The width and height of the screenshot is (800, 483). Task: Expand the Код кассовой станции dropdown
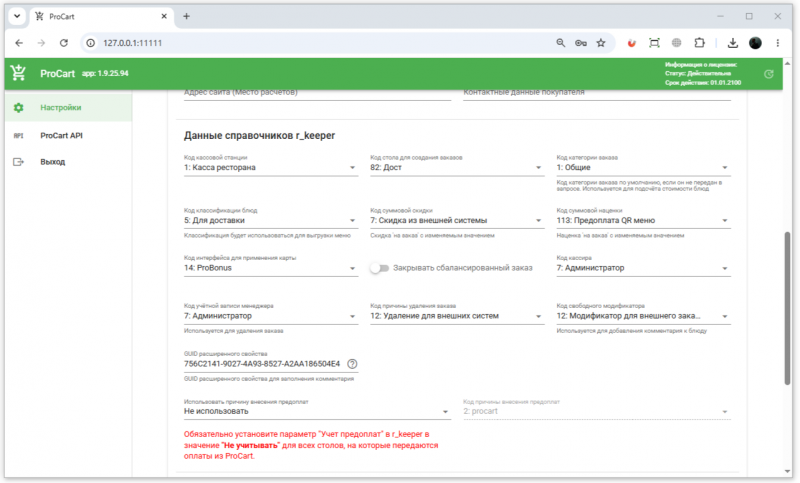point(271,167)
